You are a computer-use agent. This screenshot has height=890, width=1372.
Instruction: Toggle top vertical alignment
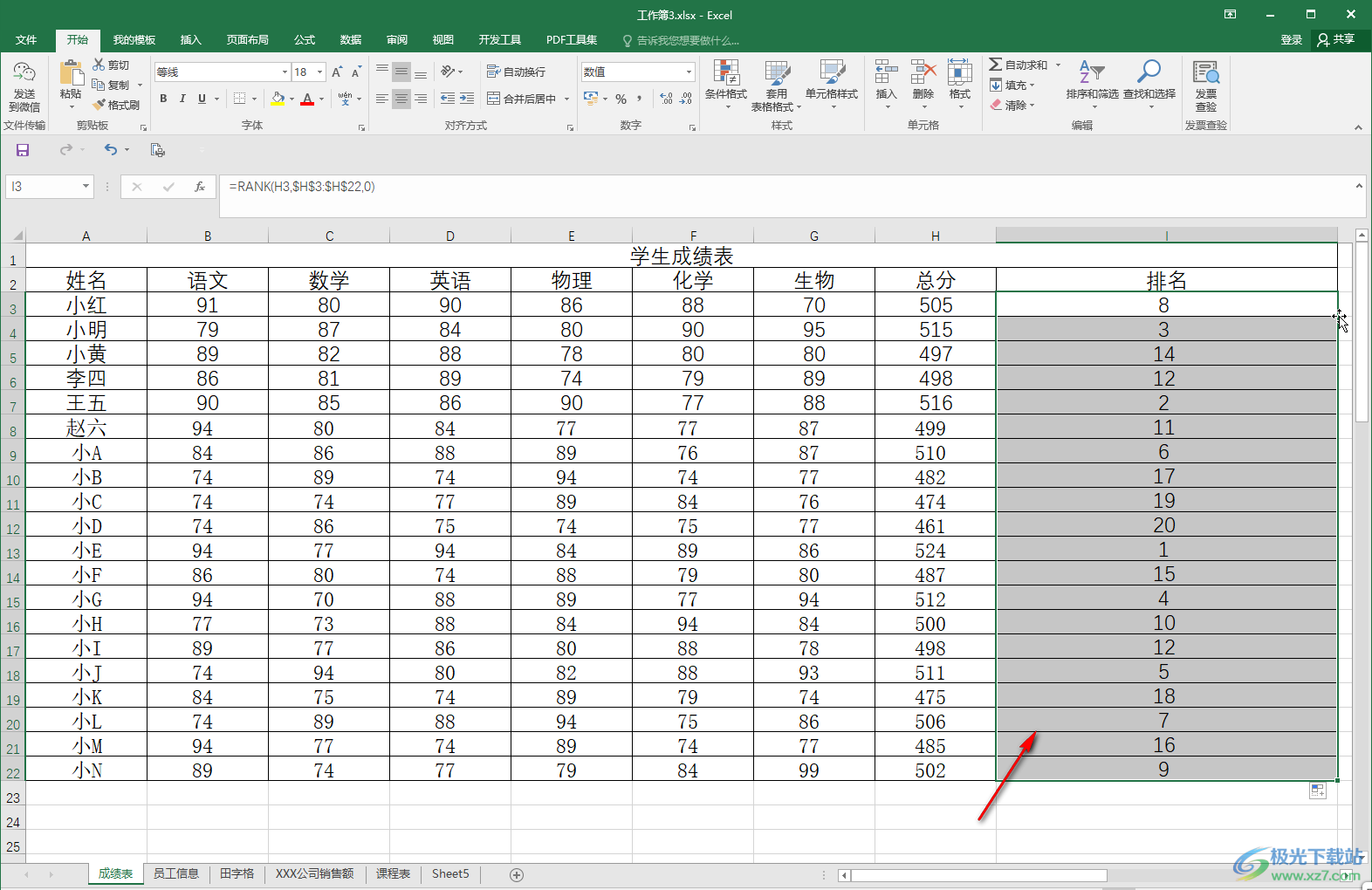(x=382, y=72)
